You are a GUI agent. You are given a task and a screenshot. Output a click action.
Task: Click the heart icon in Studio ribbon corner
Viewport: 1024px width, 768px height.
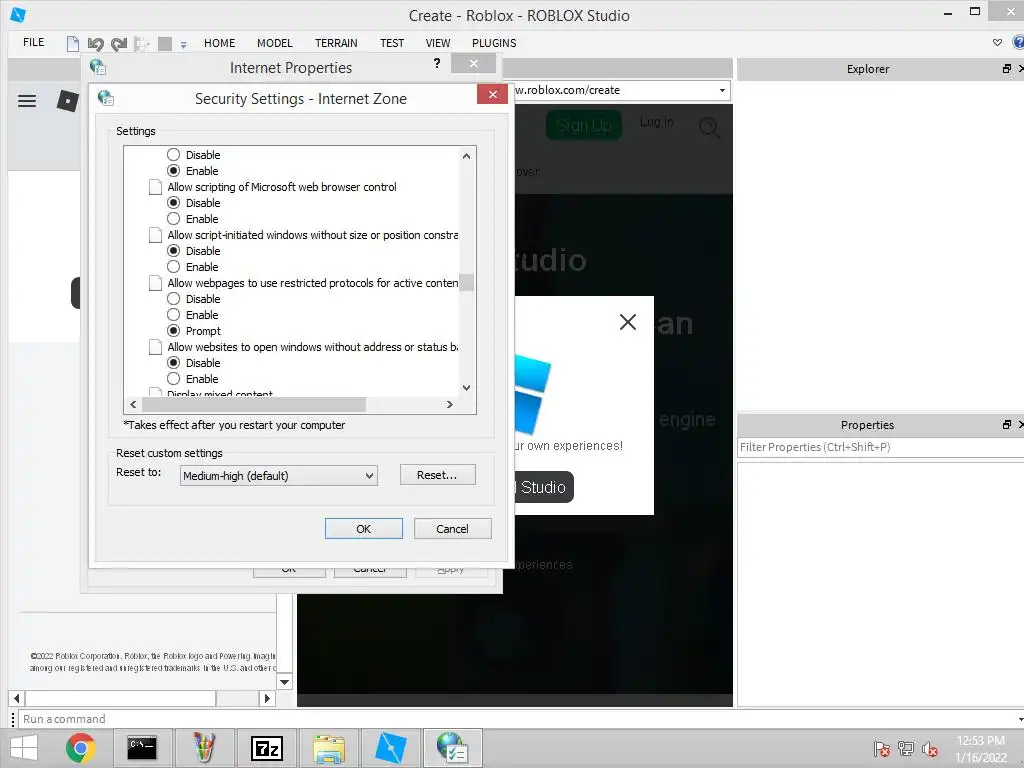point(997,42)
